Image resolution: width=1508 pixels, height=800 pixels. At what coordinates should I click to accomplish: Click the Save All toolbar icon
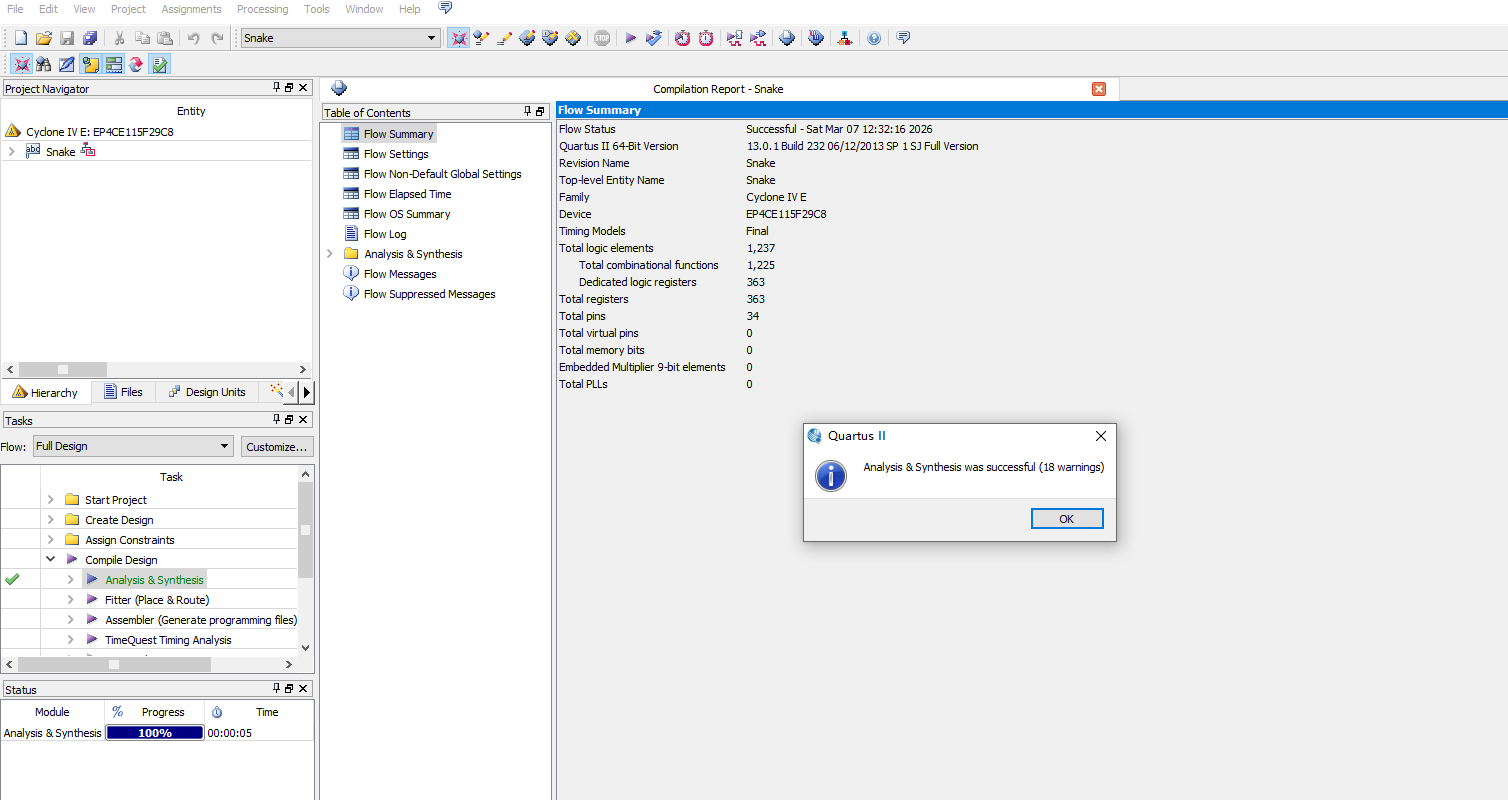[x=90, y=38]
